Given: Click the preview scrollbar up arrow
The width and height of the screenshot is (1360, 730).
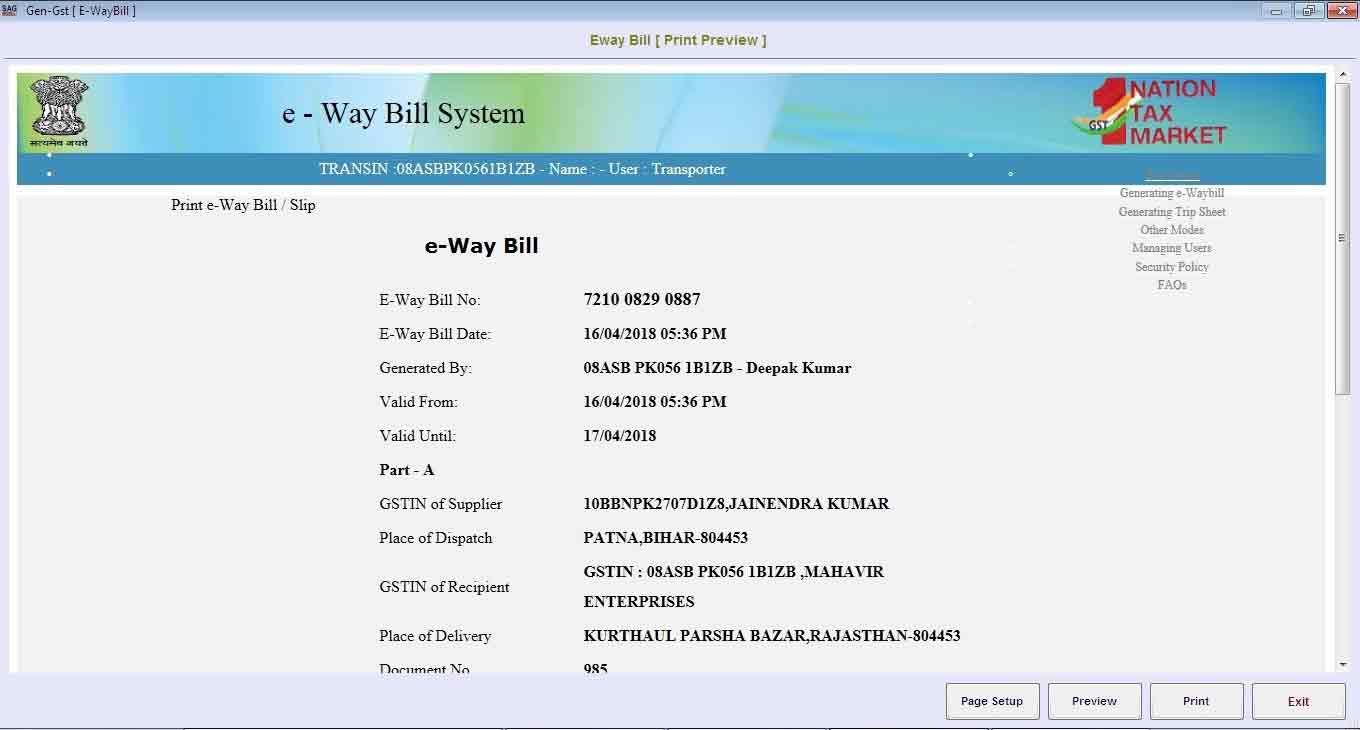Looking at the screenshot, I should (x=1342, y=75).
